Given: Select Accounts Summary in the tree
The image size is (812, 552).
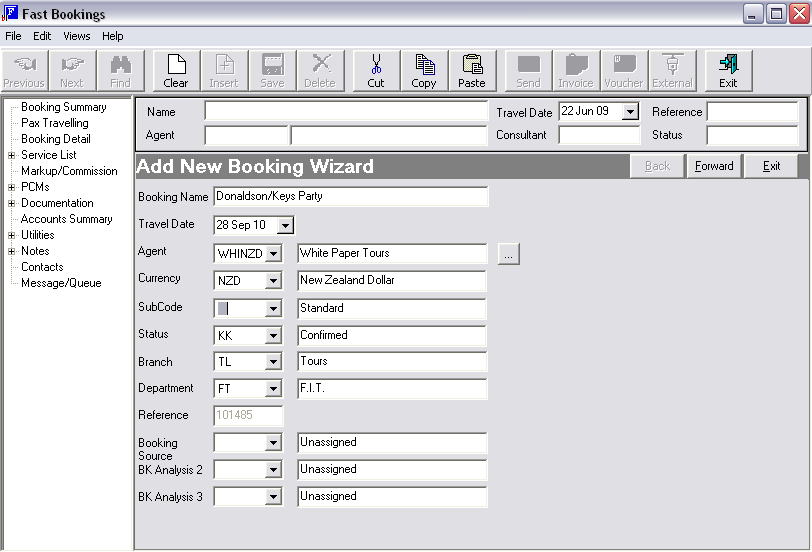Looking at the screenshot, I should [x=67, y=220].
